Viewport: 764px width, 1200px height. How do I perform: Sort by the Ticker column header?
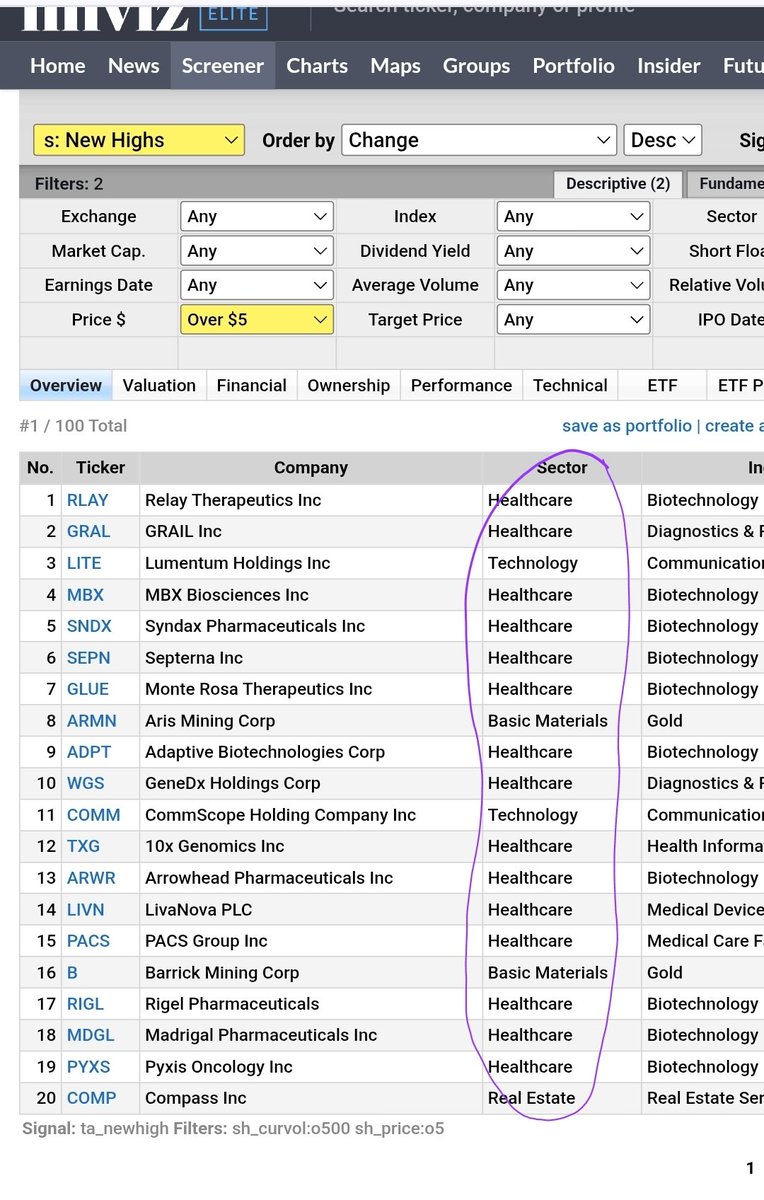click(x=101, y=467)
